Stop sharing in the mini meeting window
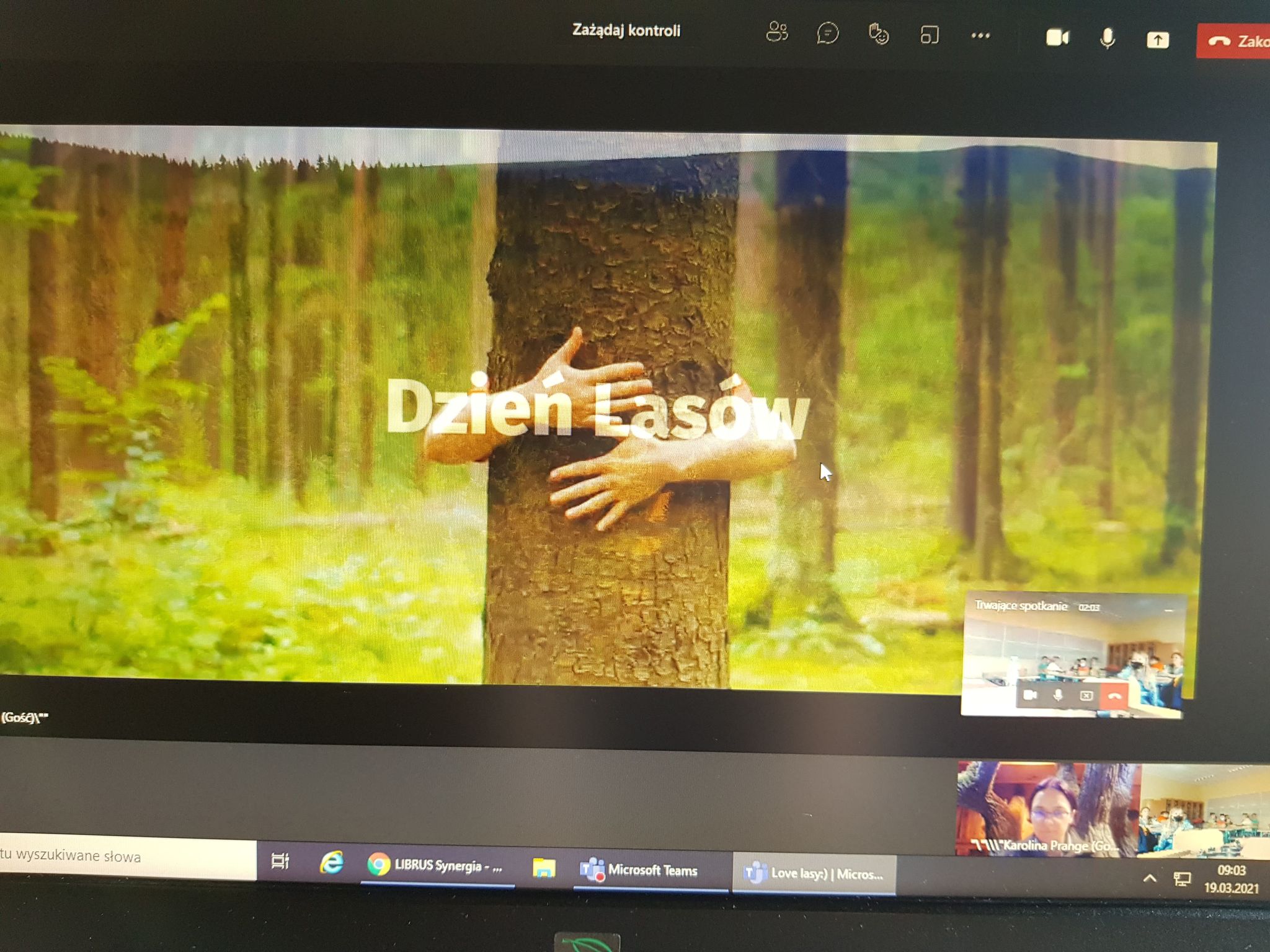1270x952 pixels. 1086,696
